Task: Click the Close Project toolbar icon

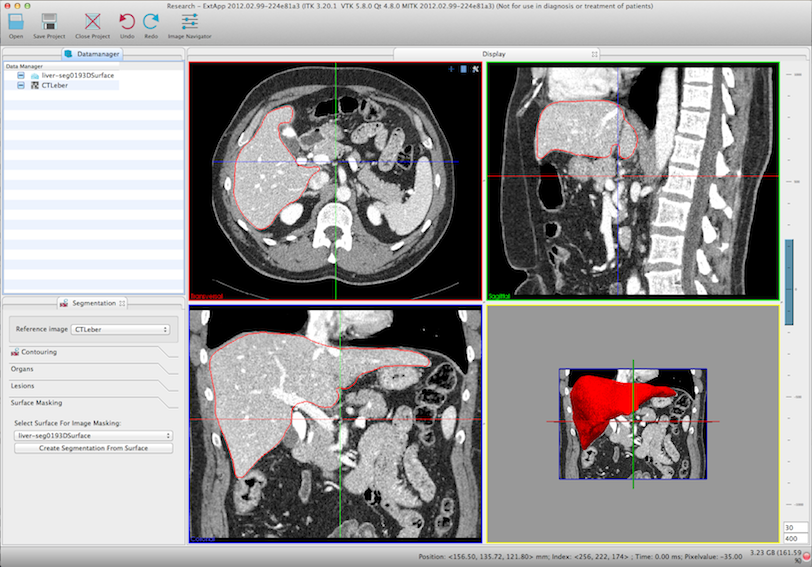Action: click(x=93, y=22)
